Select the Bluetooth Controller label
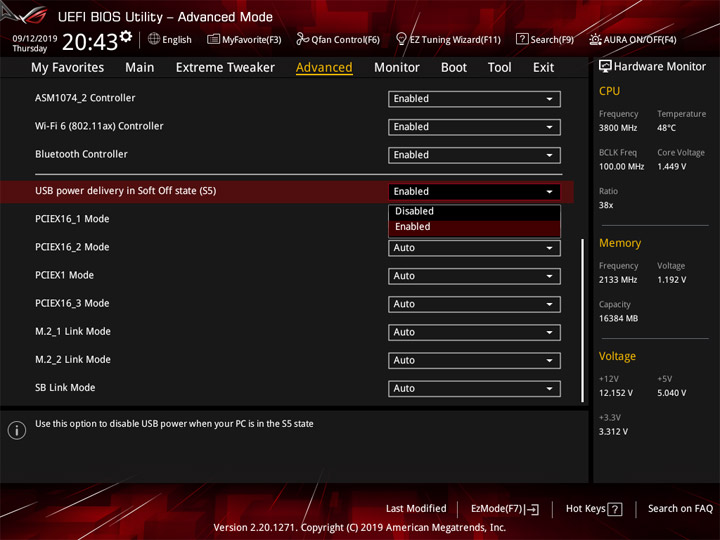 [x=81, y=154]
